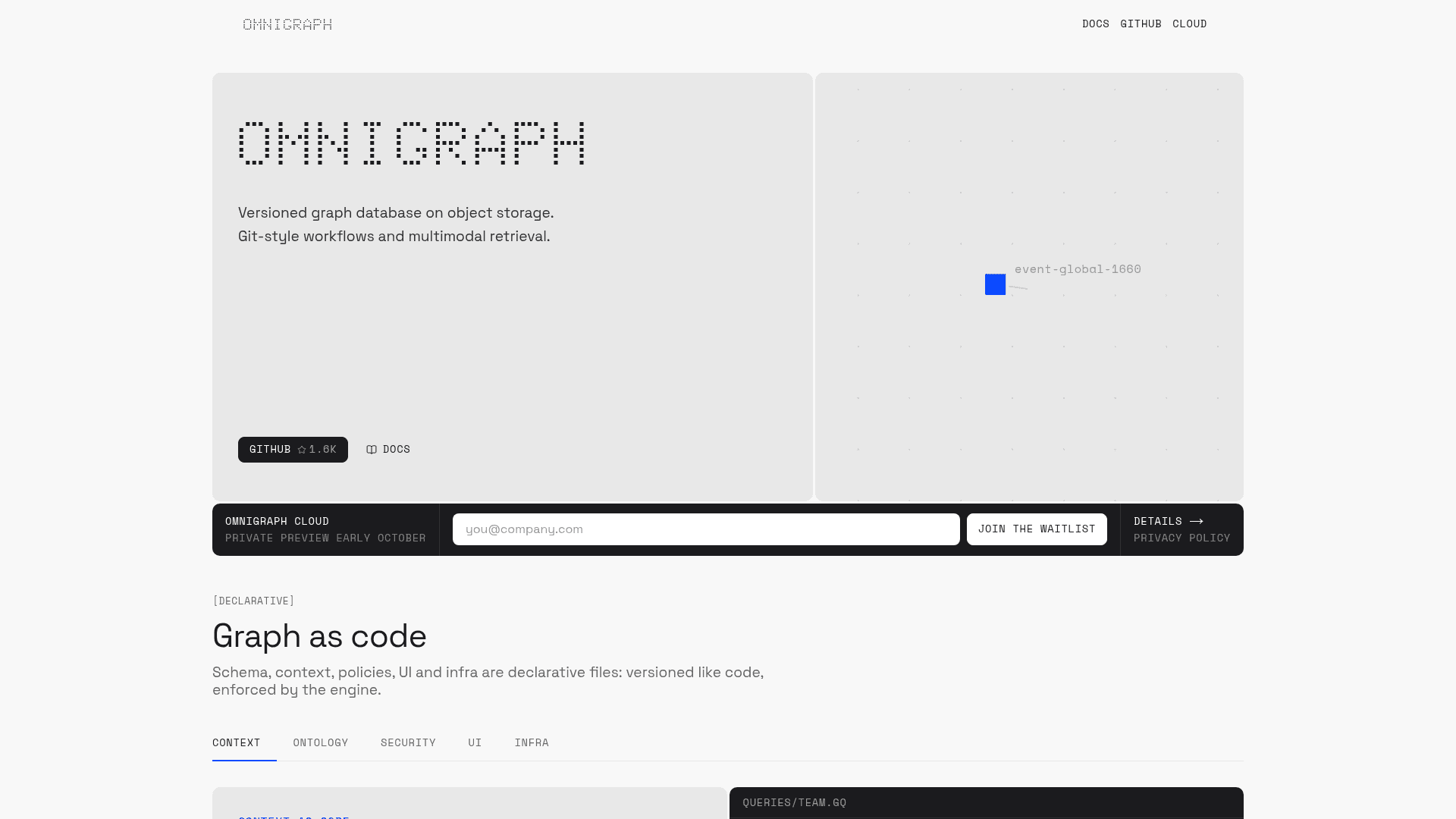Viewport: 1456px width, 819px height.
Task: Click the book icon beside hero DOCS
Action: (x=372, y=450)
